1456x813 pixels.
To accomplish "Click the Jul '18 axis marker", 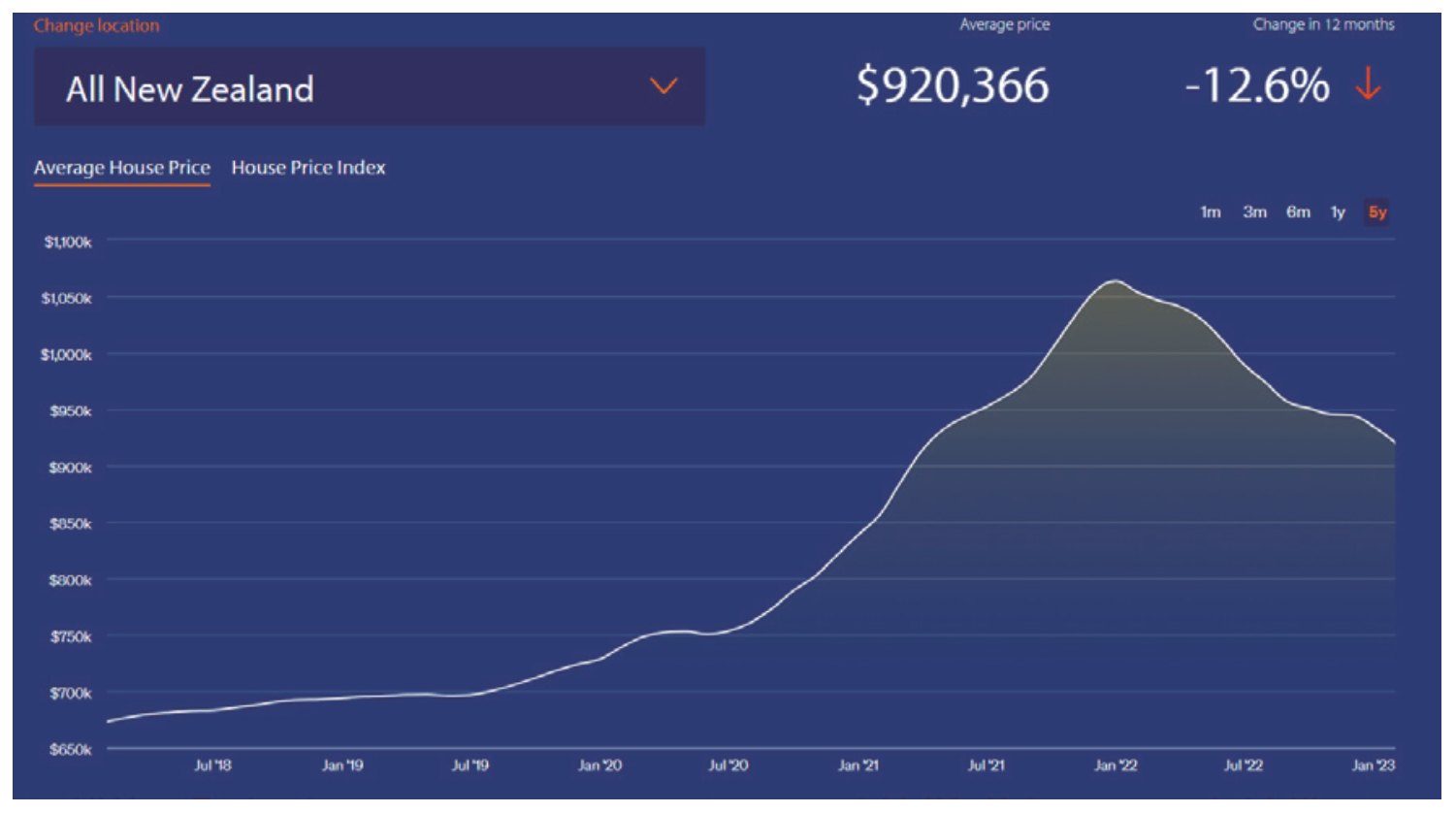I will coord(212,766).
